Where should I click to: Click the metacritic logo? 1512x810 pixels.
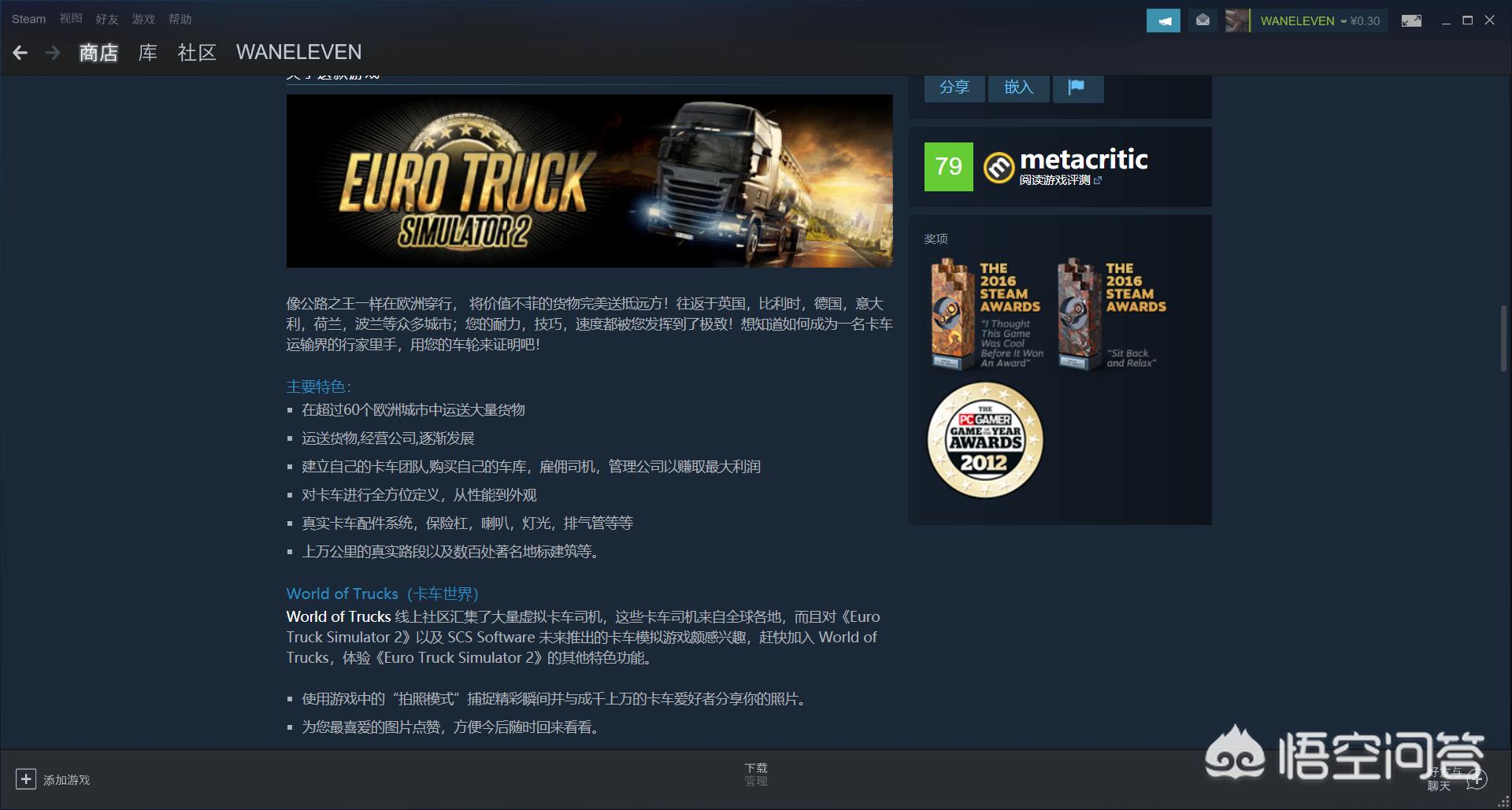click(1066, 162)
